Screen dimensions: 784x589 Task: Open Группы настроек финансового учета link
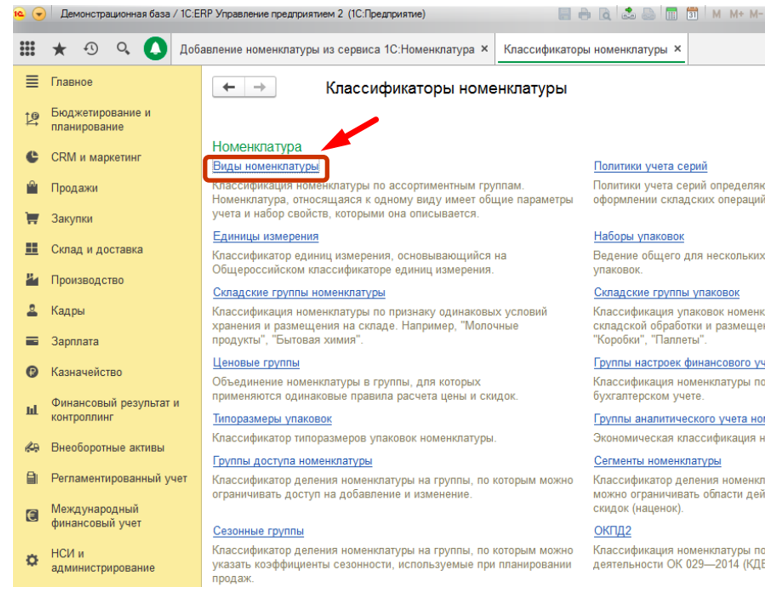coord(679,362)
